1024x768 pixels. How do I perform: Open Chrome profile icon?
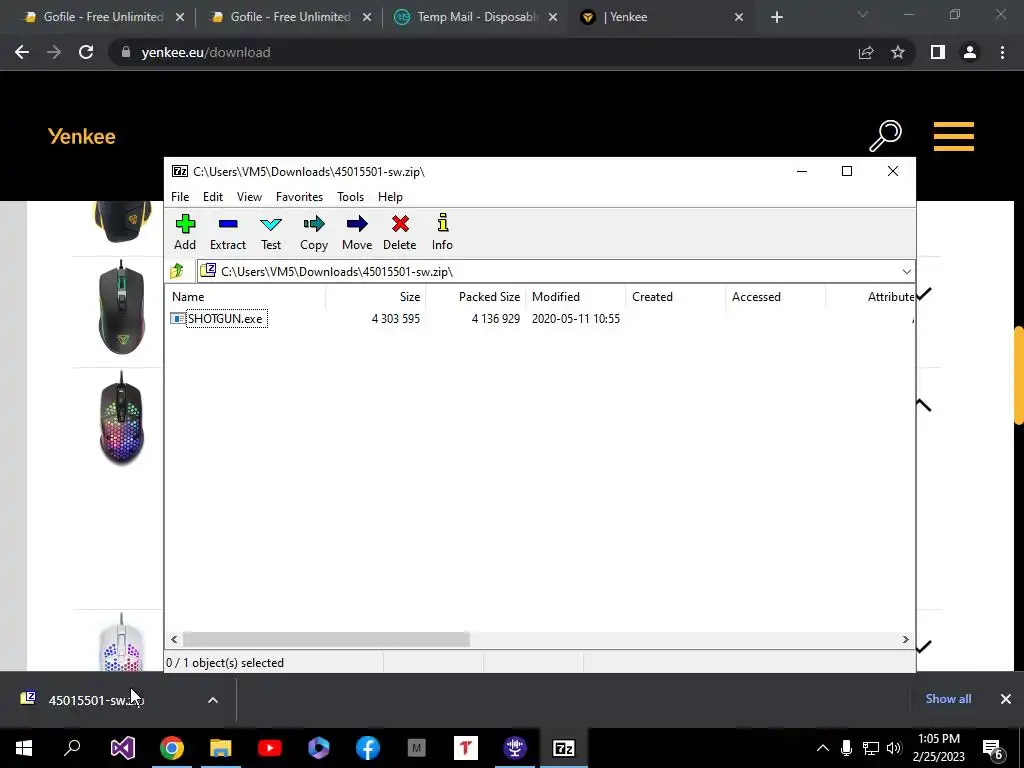[x=970, y=52]
